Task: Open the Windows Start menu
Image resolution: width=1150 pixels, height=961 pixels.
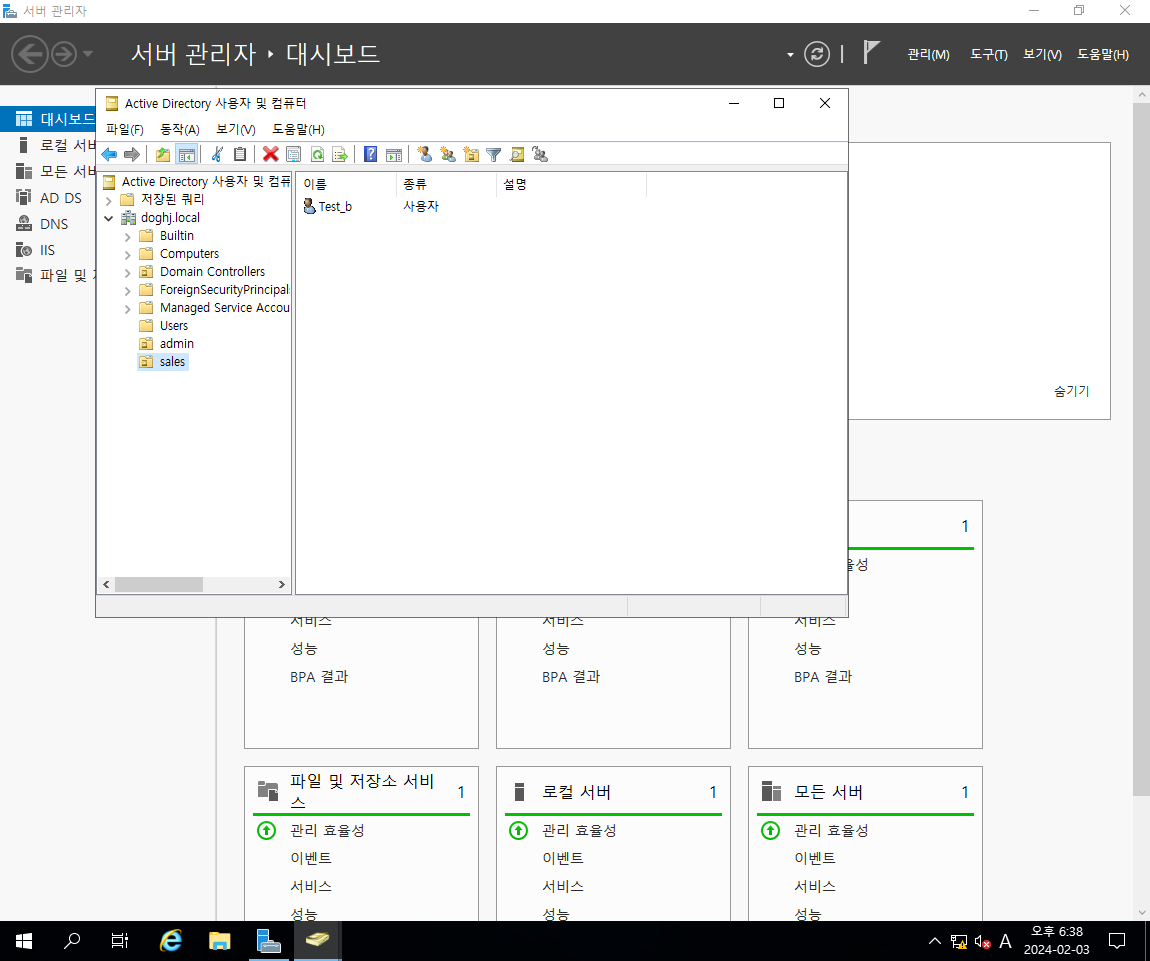Action: click(x=23, y=941)
